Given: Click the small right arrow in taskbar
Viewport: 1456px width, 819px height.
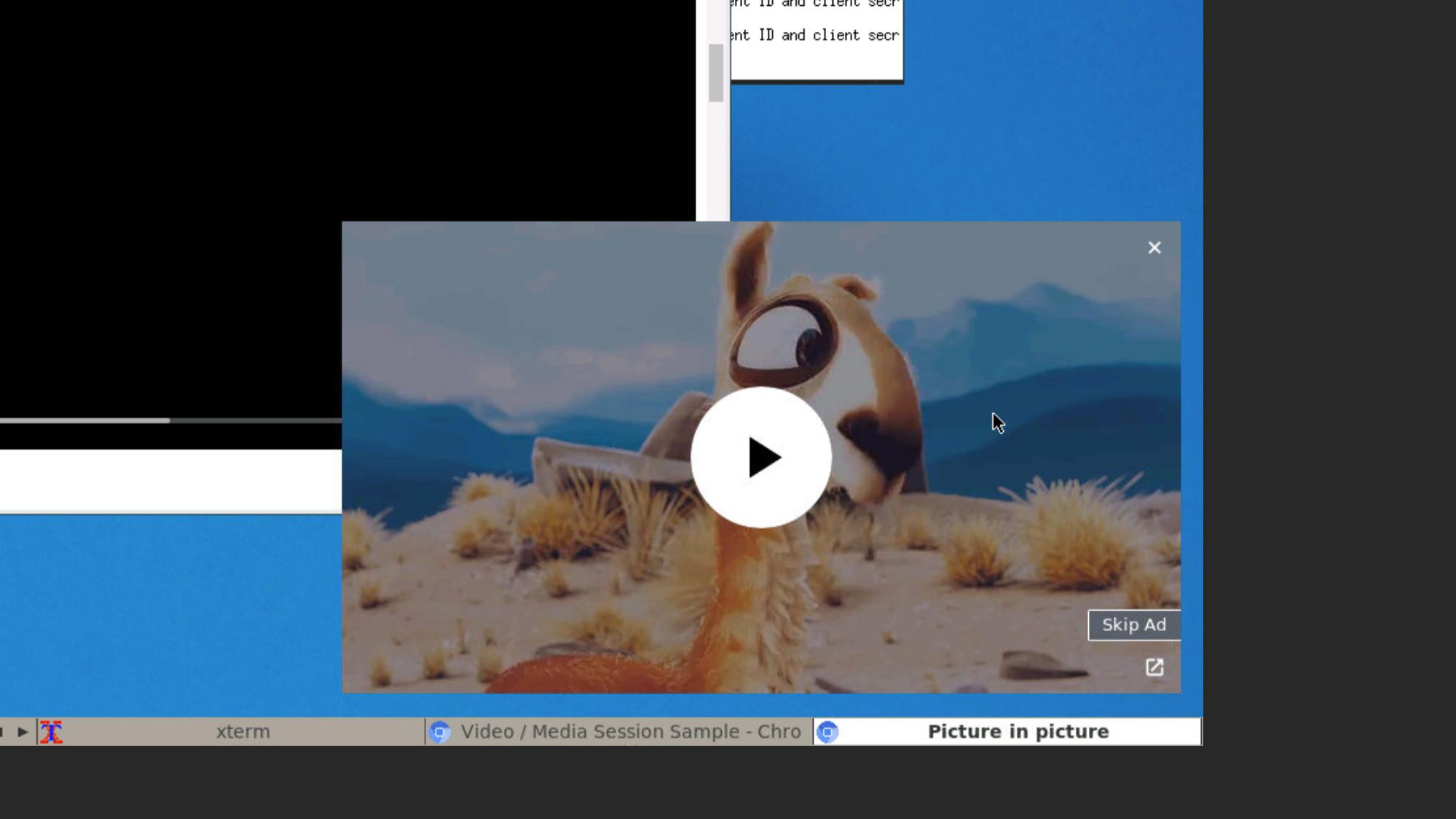Looking at the screenshot, I should coord(23,732).
